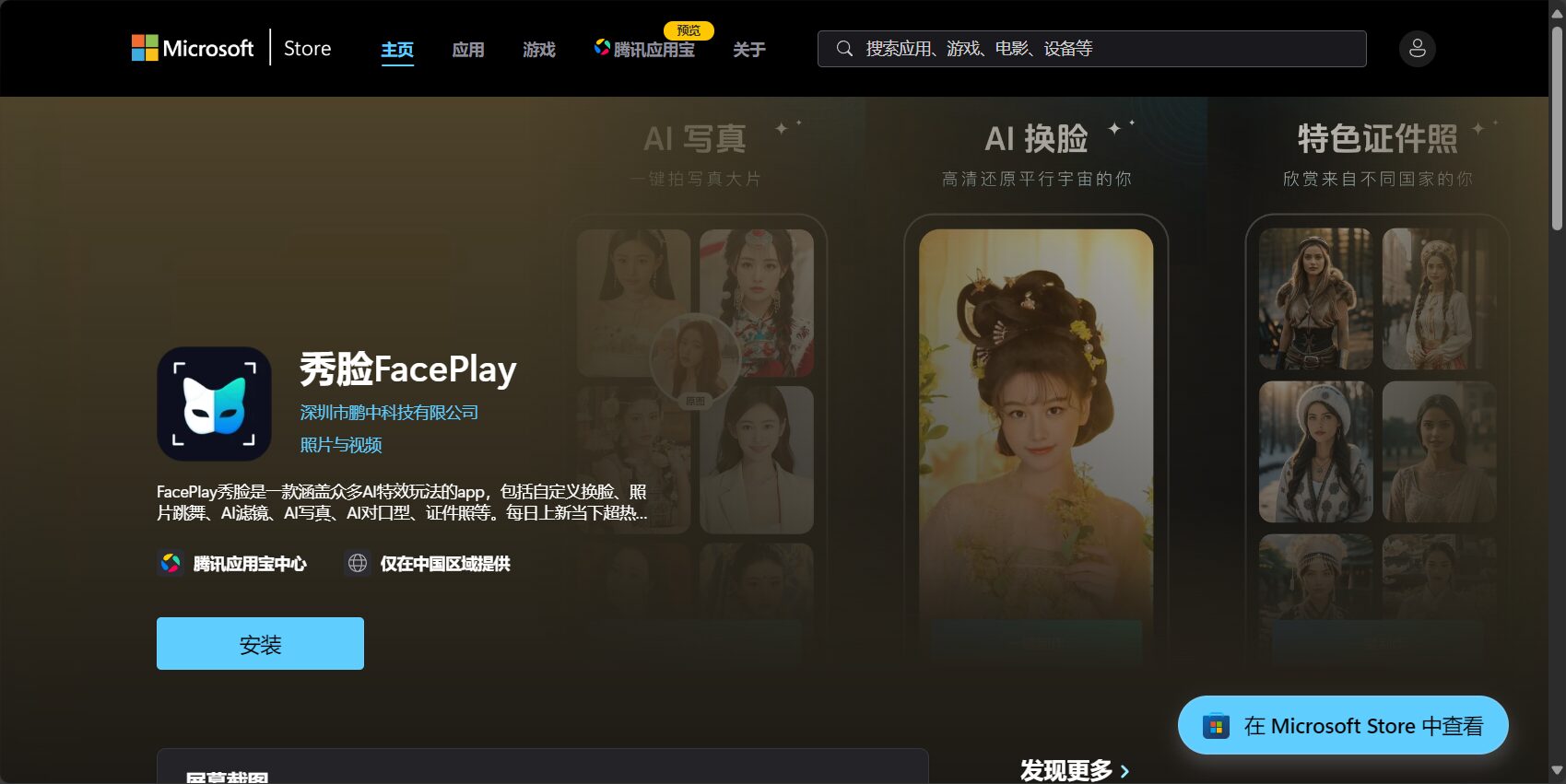Click the Microsoft logo
This screenshot has width=1566, height=784.
tap(193, 48)
